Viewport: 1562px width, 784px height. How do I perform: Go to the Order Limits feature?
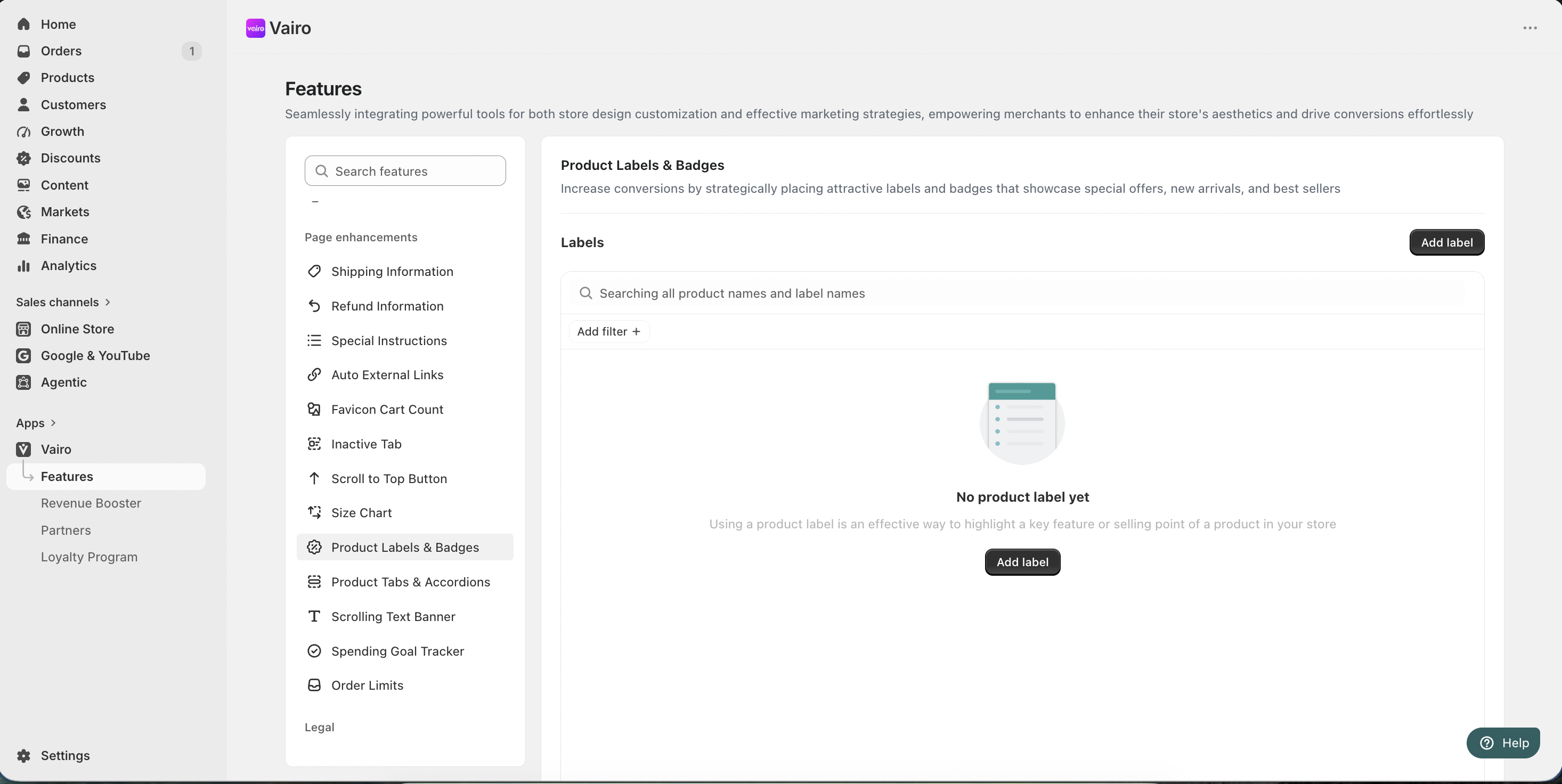click(x=405, y=685)
